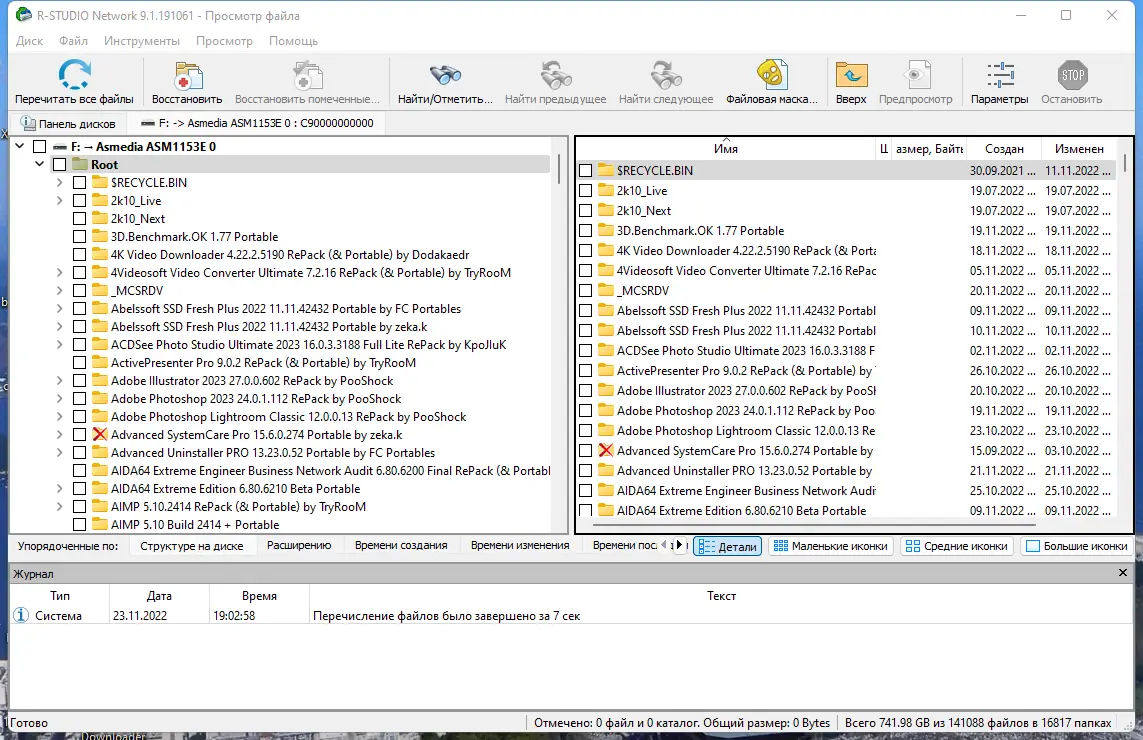Screen dimensions: 1143x740
Task: Click the R-Studio app logo in title bar
Action: pos(23,15)
